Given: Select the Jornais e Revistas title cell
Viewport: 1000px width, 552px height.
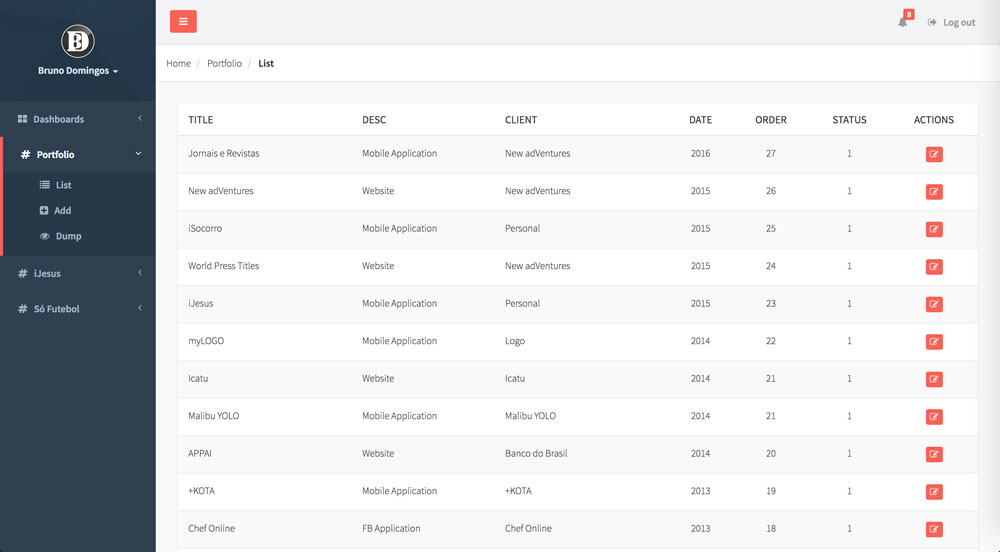Looking at the screenshot, I should click(x=223, y=154).
